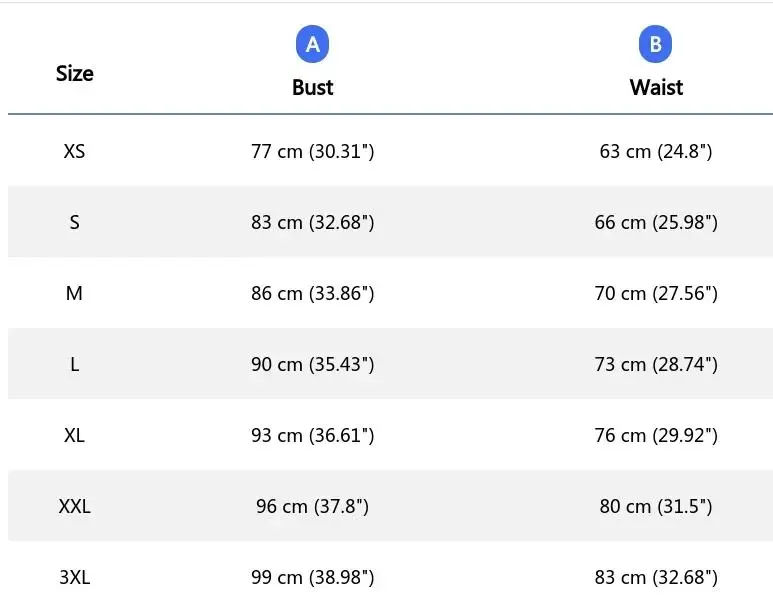
Task: Click the blue A badge icon
Action: pos(313,45)
